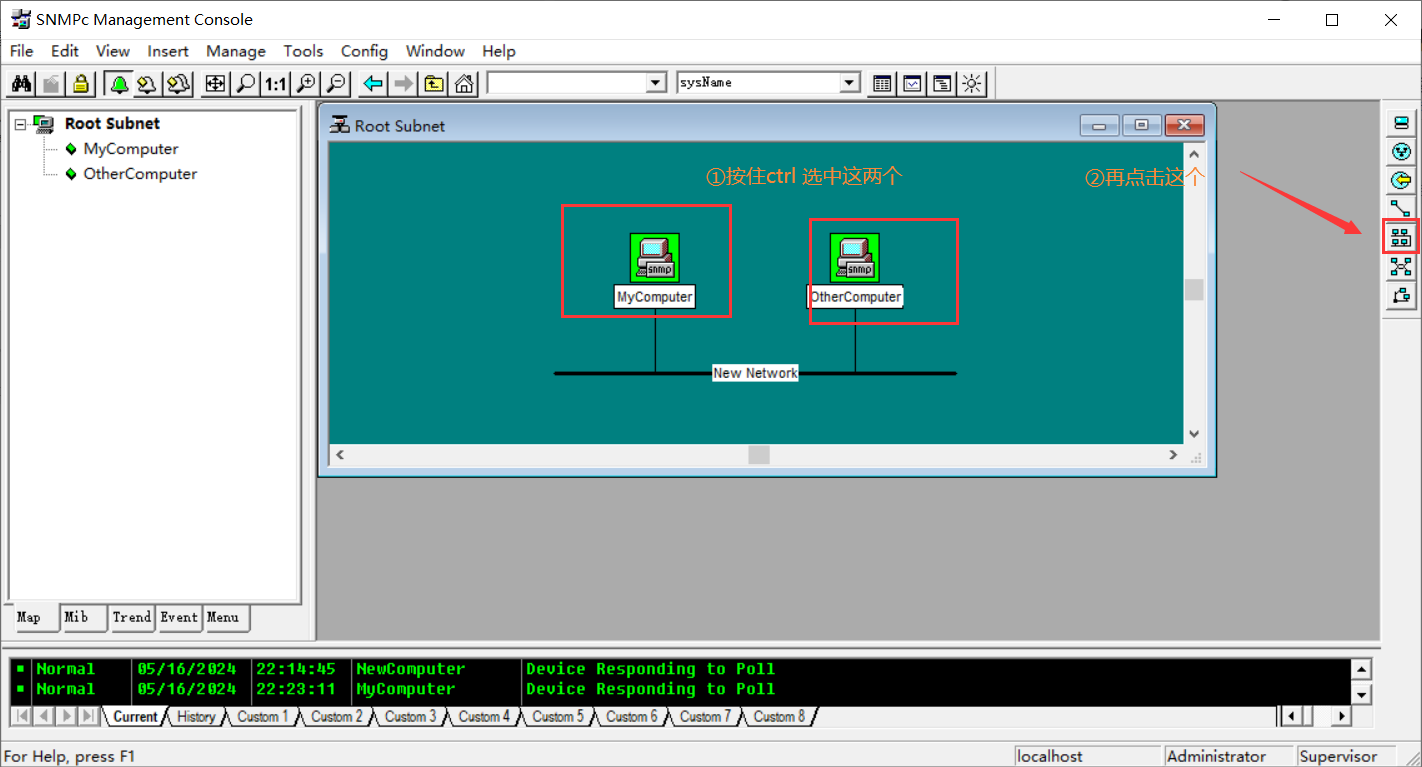Click the padlock icon in the toolbar
This screenshot has height=767, width=1422.
tap(80, 83)
